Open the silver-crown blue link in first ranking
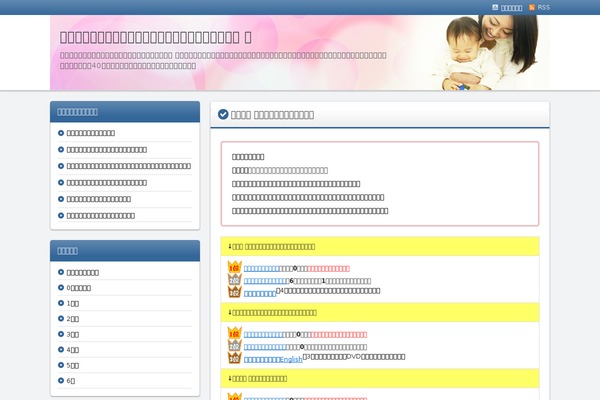 coord(266,281)
